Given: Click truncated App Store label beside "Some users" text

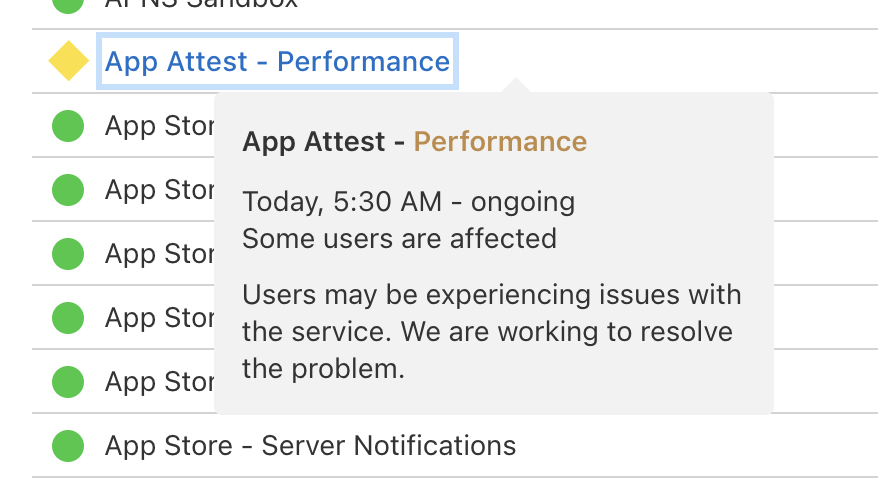Looking at the screenshot, I should pos(160,254).
